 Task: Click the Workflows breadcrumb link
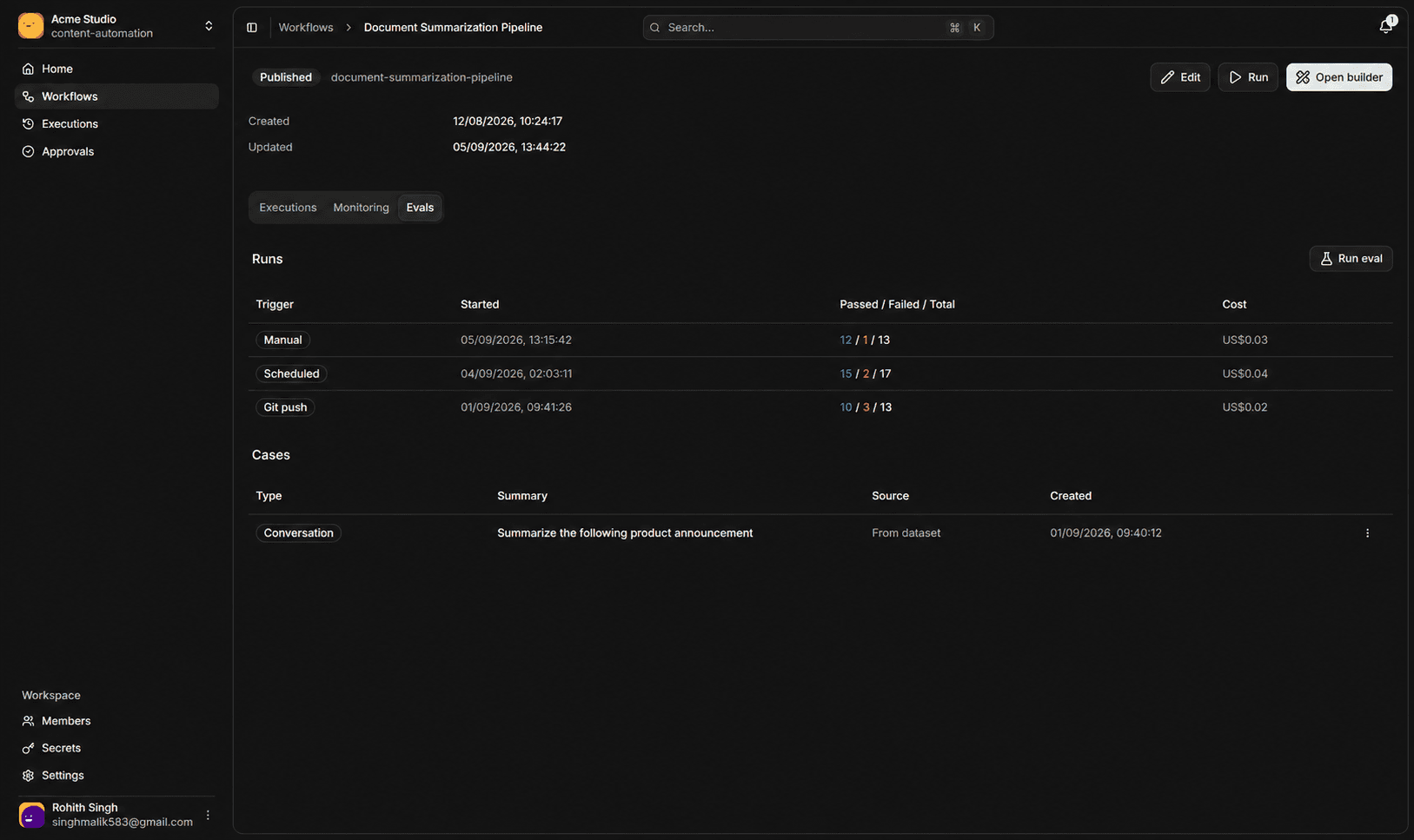[x=306, y=28]
